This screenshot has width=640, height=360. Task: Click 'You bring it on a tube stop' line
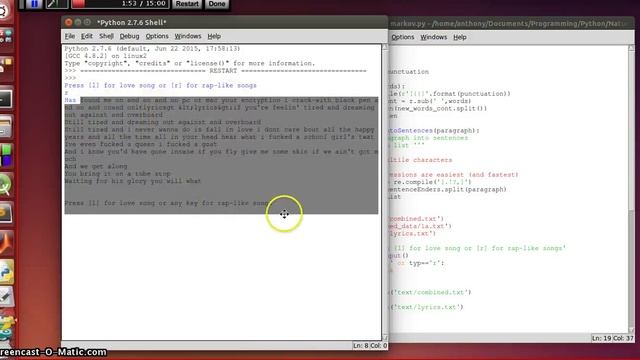(x=118, y=174)
